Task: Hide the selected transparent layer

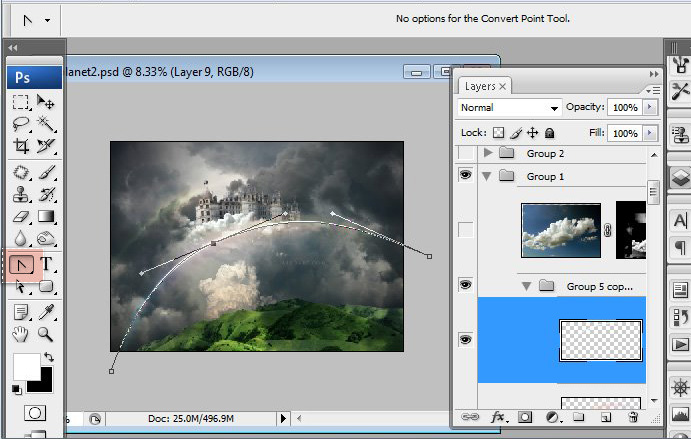Action: click(x=465, y=339)
